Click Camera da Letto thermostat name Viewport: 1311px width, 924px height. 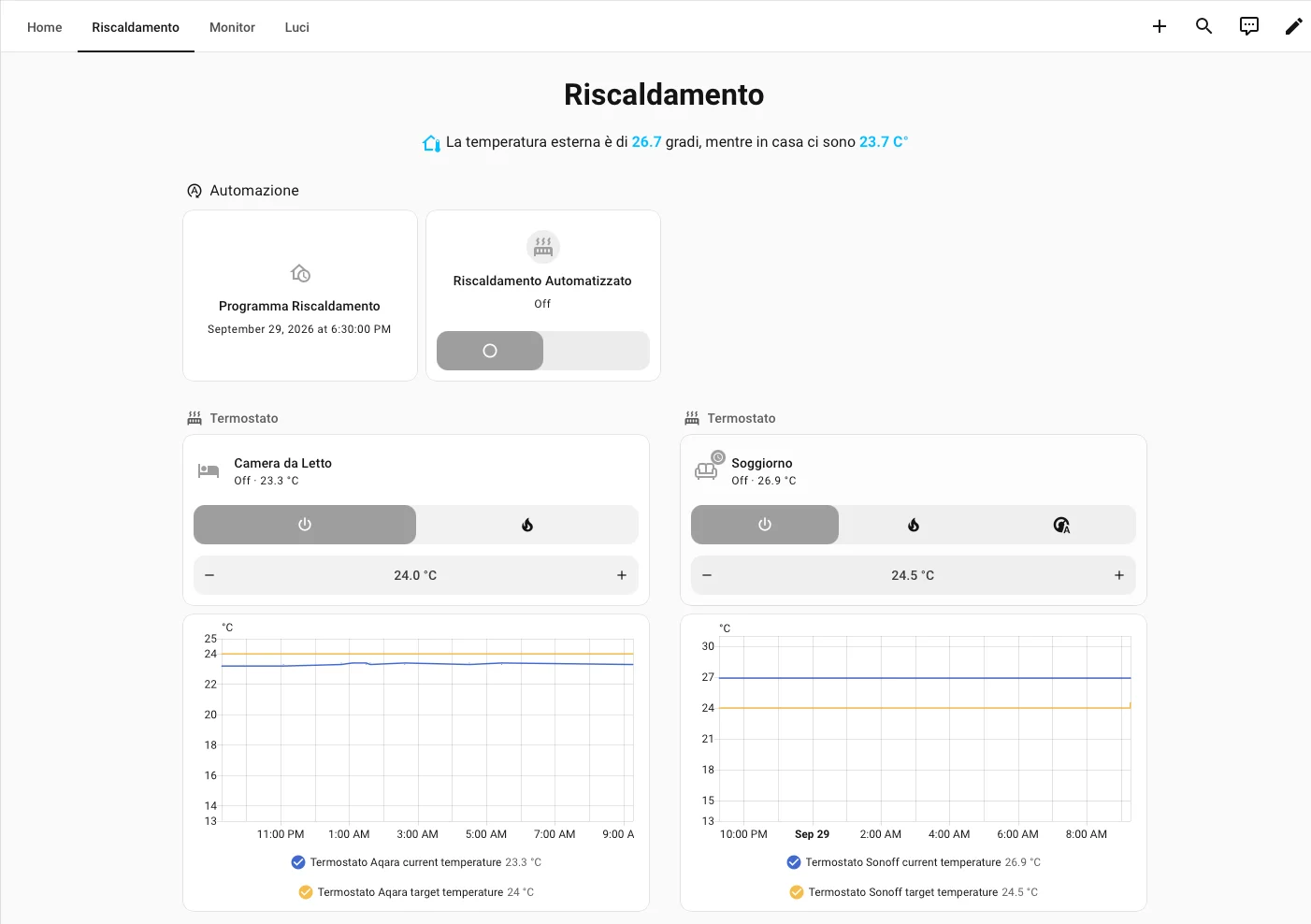282,463
